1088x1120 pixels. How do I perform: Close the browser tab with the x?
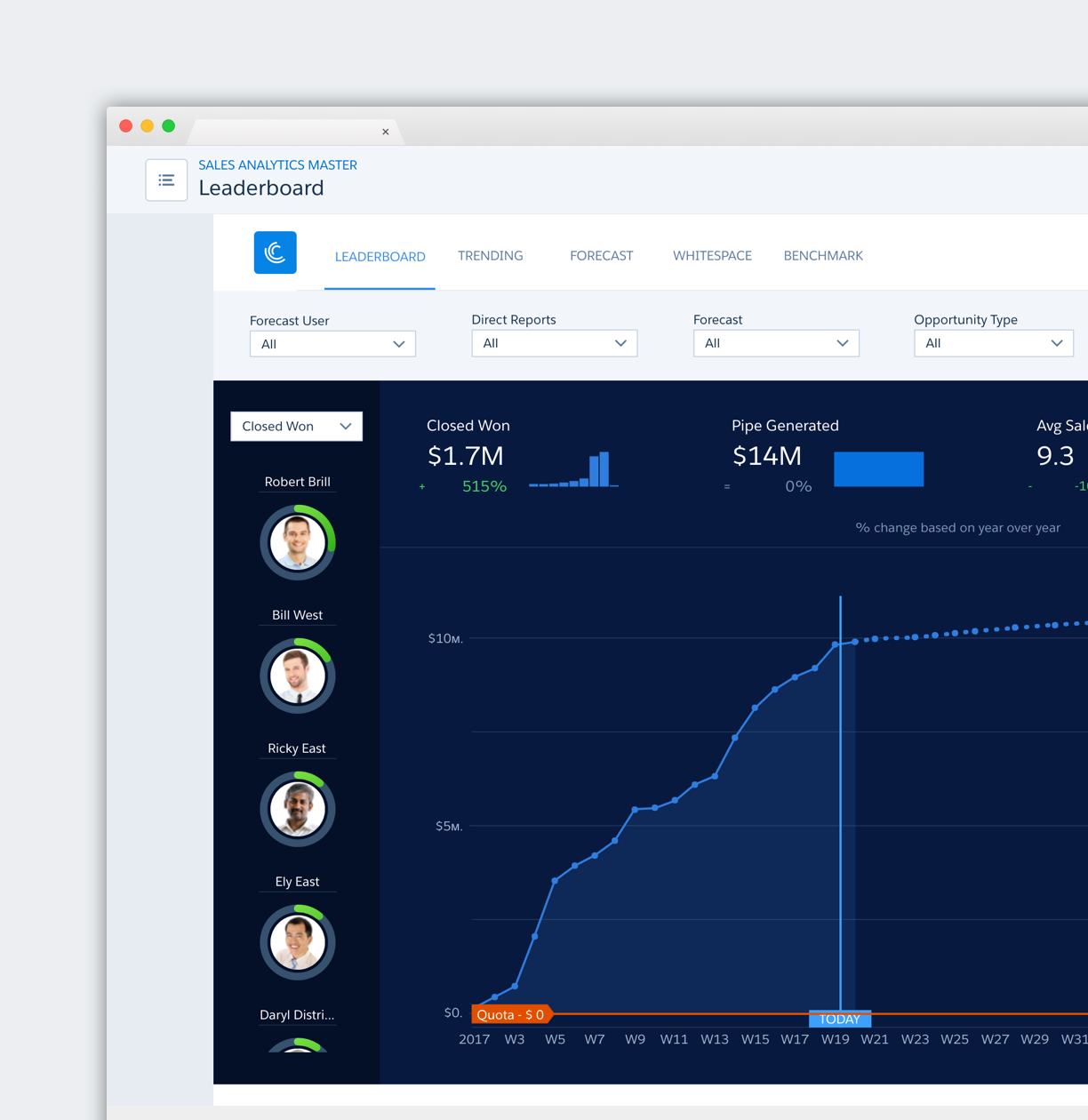[x=386, y=132]
